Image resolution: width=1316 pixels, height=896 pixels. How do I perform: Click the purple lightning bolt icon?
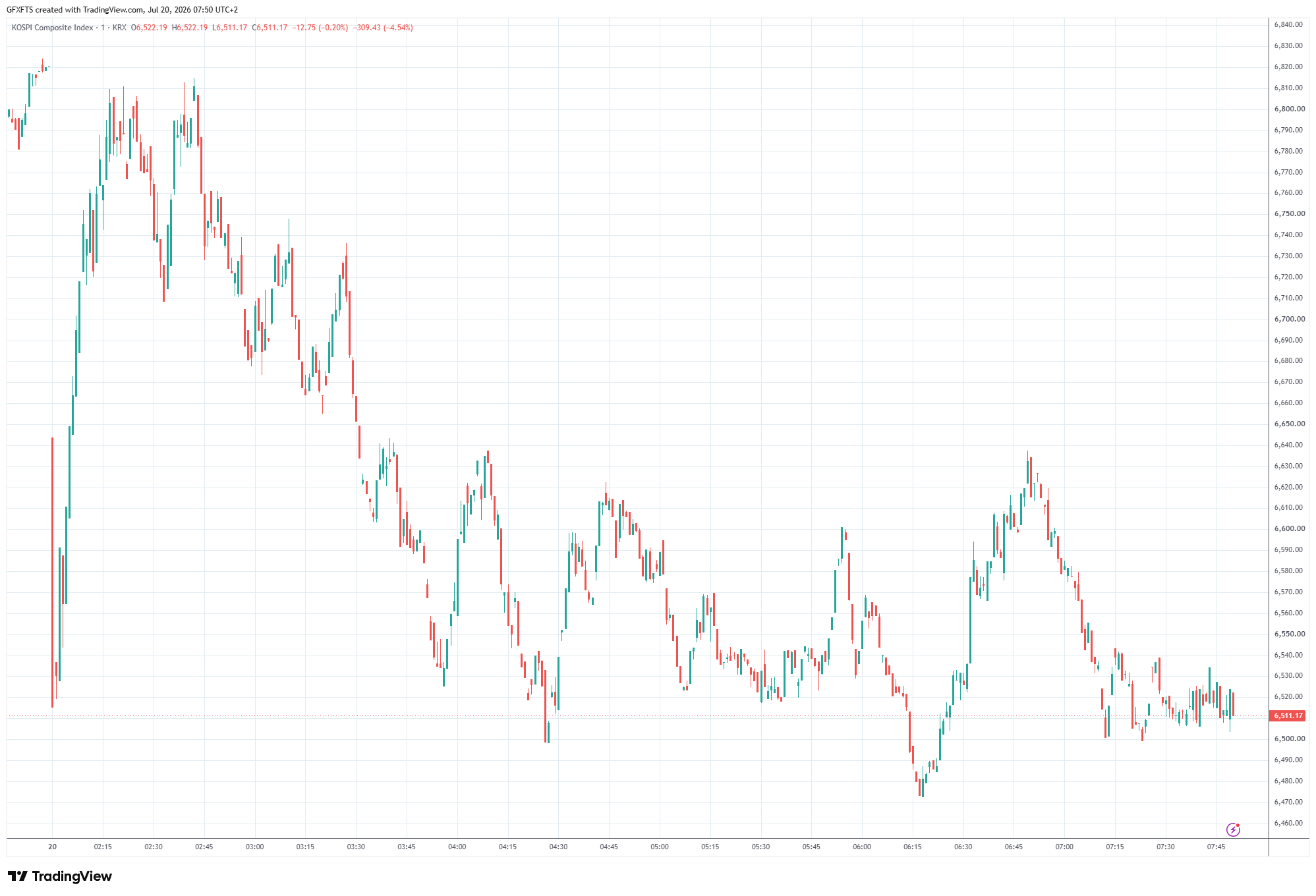1233,829
